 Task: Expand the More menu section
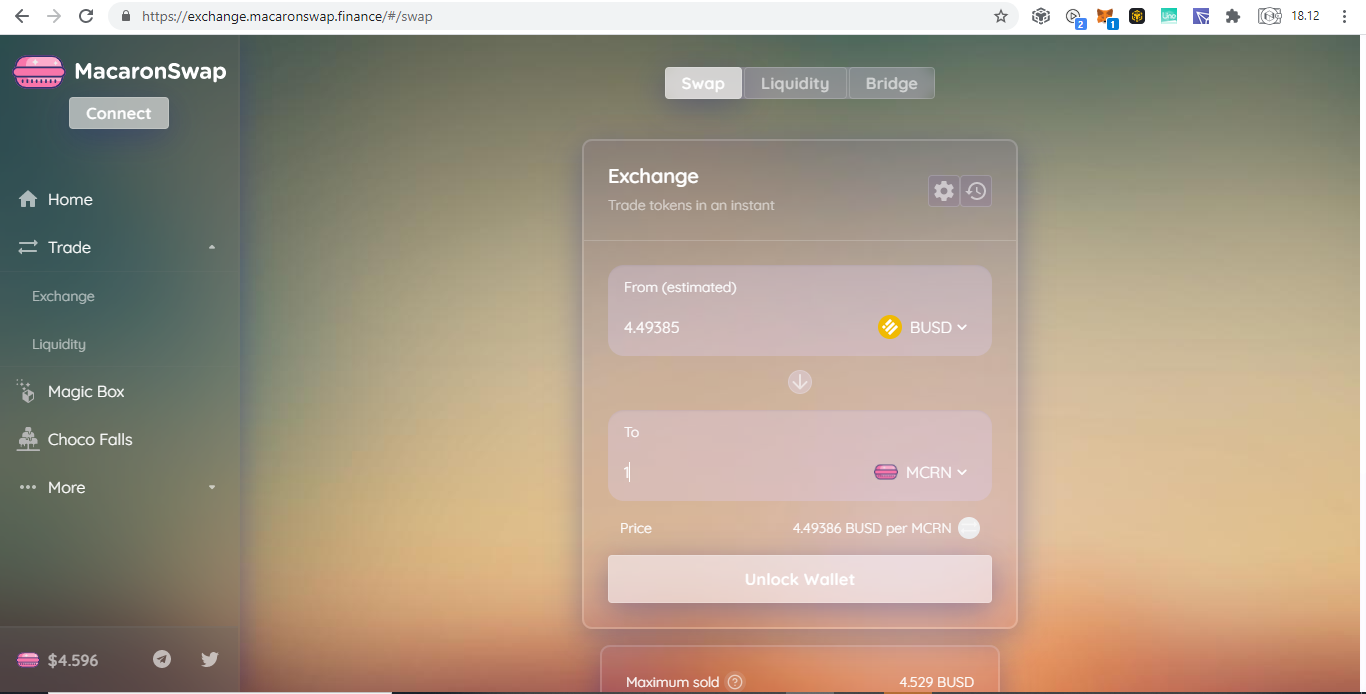coord(212,487)
